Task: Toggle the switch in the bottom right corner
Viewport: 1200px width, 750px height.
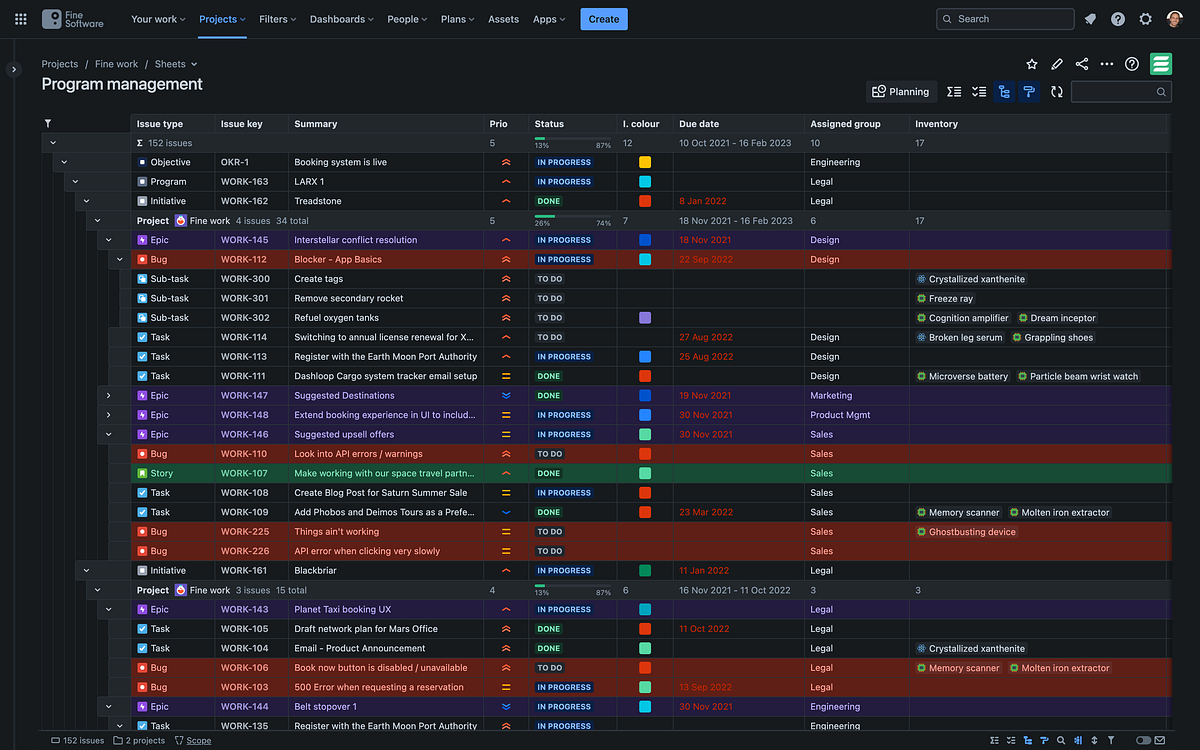Action: click(x=1144, y=739)
